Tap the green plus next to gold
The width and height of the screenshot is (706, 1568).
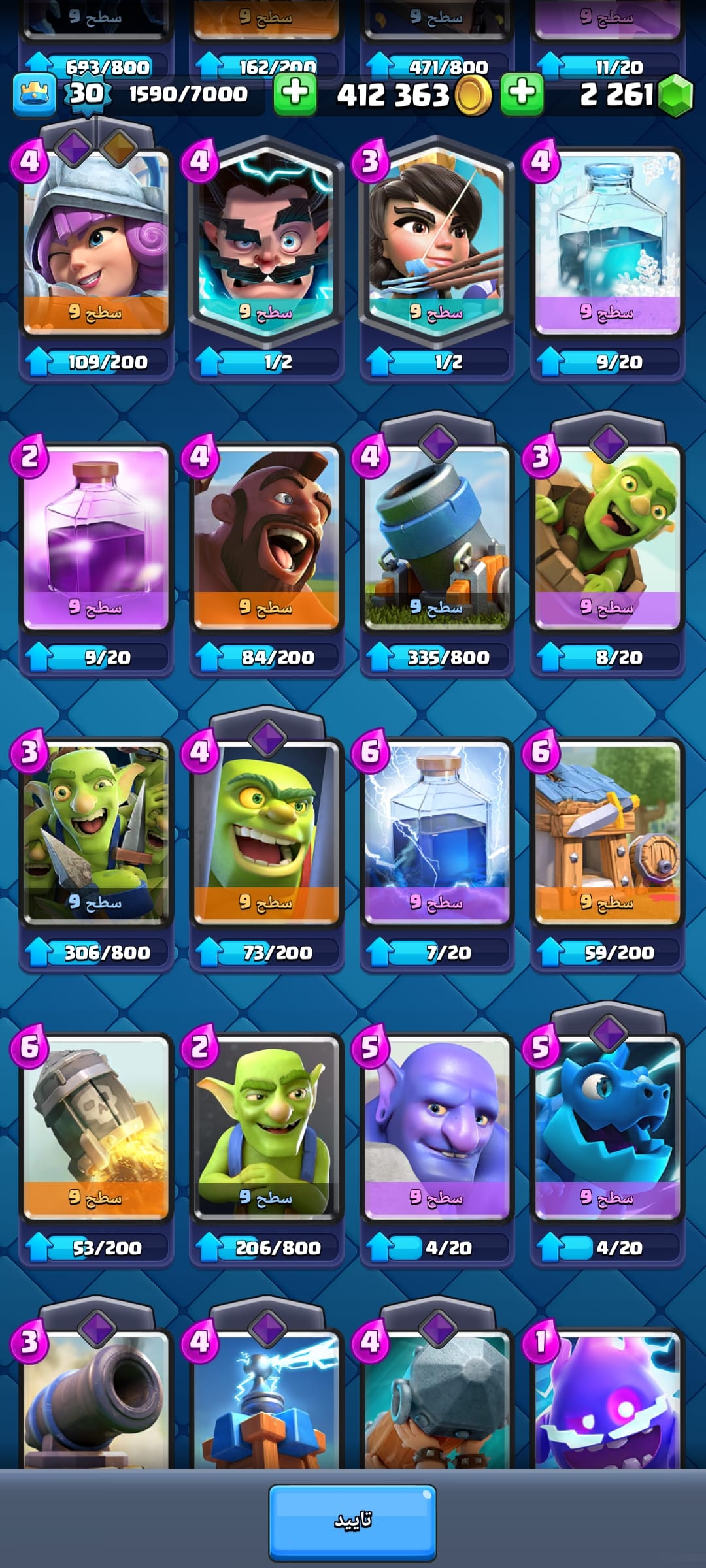[522, 93]
